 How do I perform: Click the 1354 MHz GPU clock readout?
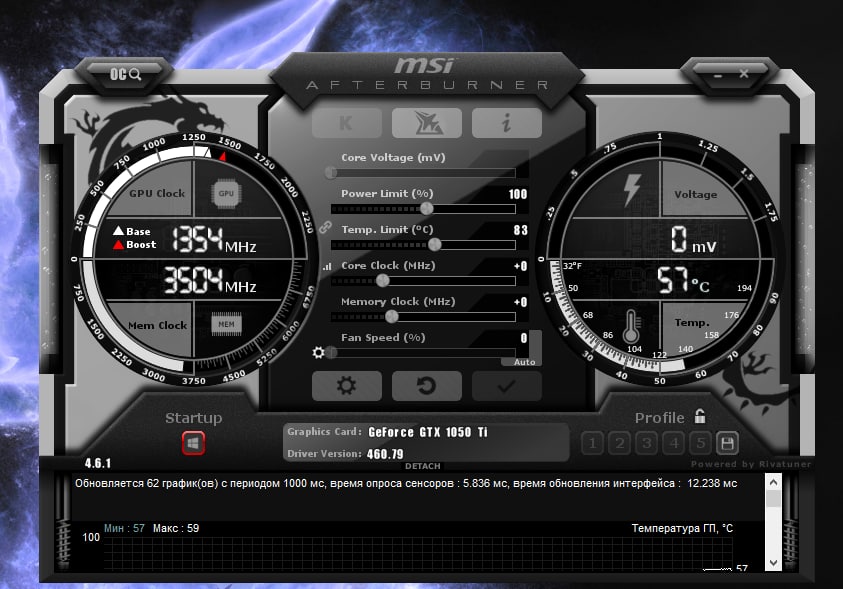pyautogui.click(x=214, y=239)
